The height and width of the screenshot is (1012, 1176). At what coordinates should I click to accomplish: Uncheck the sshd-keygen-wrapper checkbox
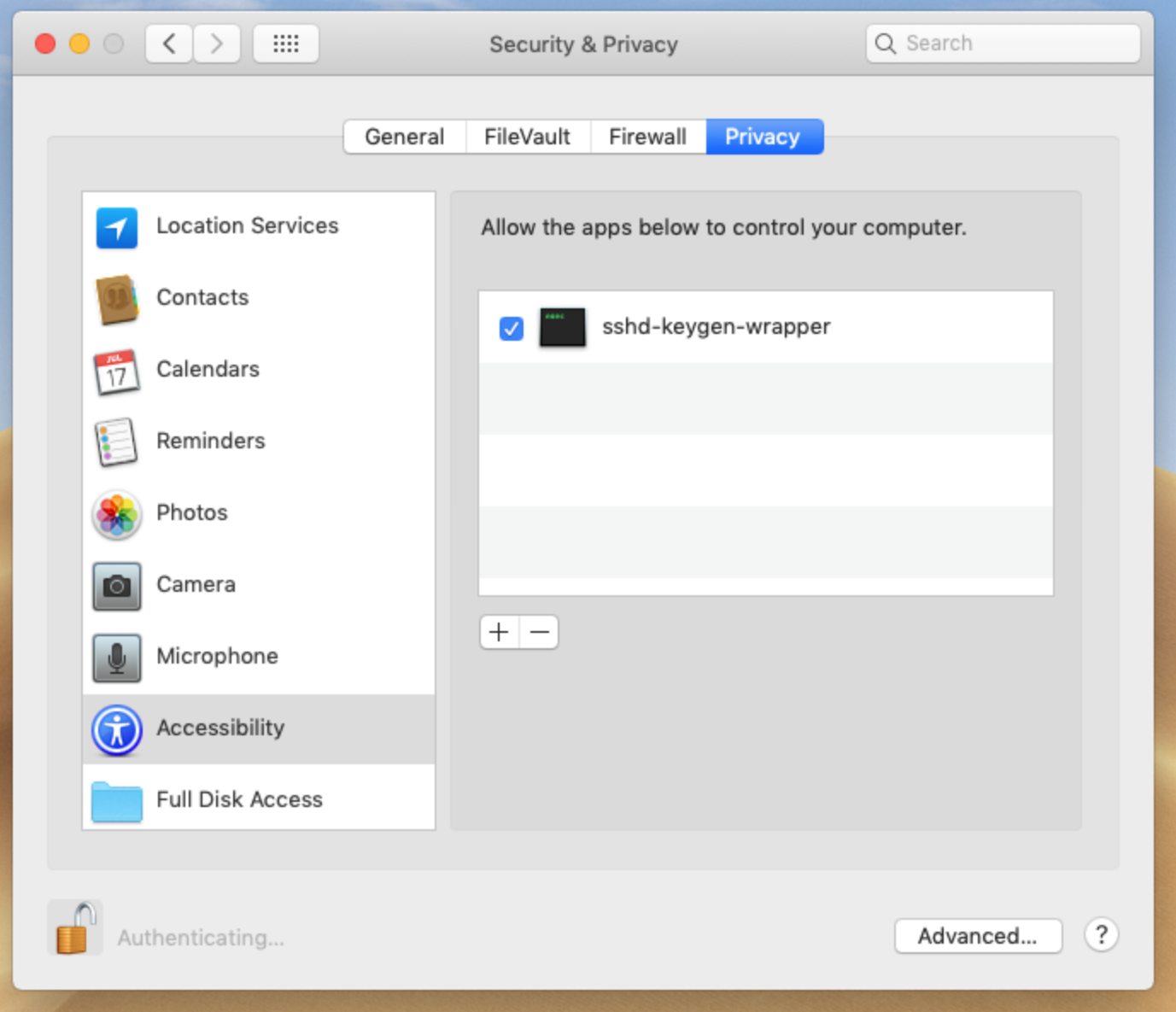512,328
